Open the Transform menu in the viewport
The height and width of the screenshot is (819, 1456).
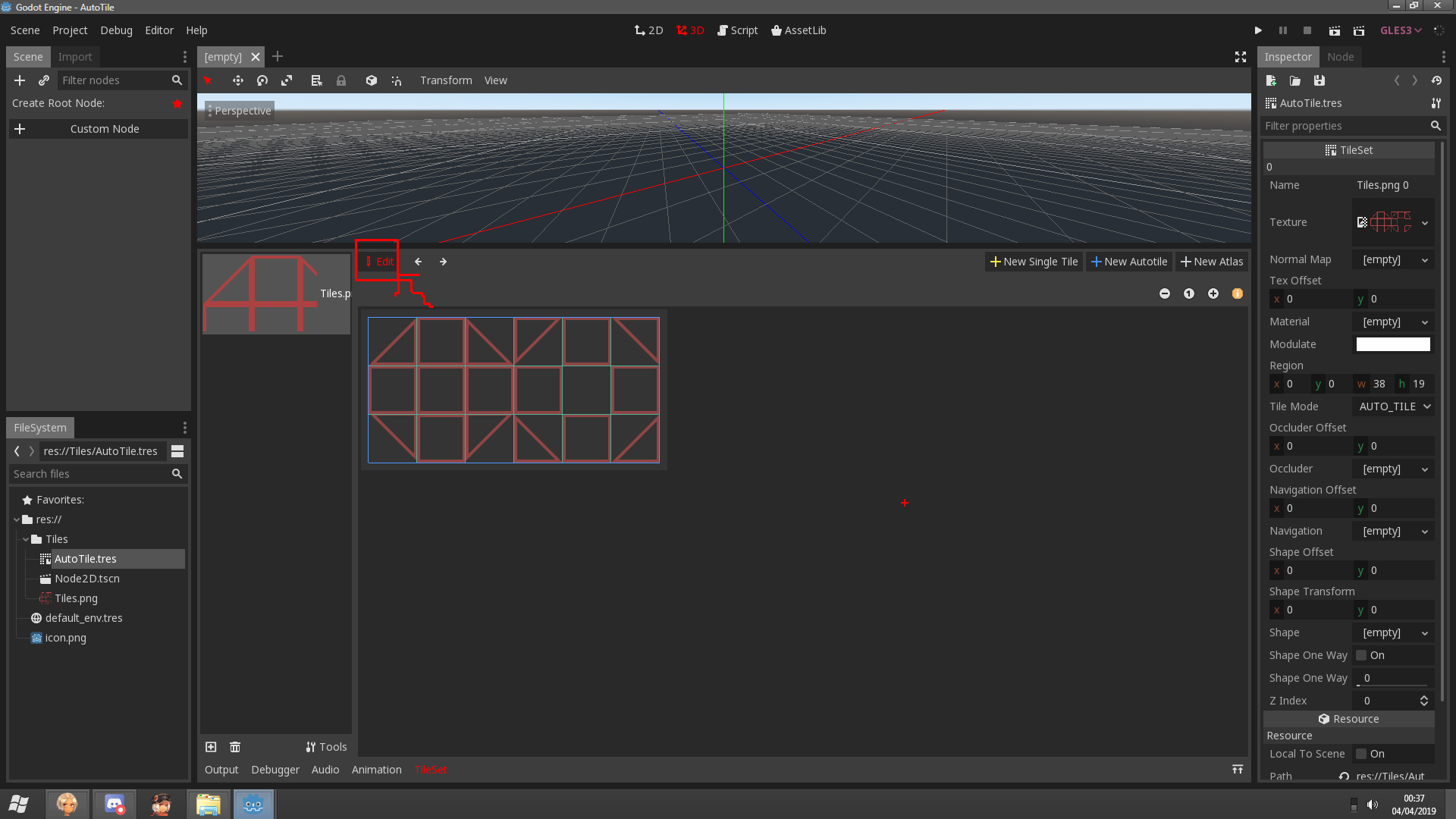[x=446, y=80]
